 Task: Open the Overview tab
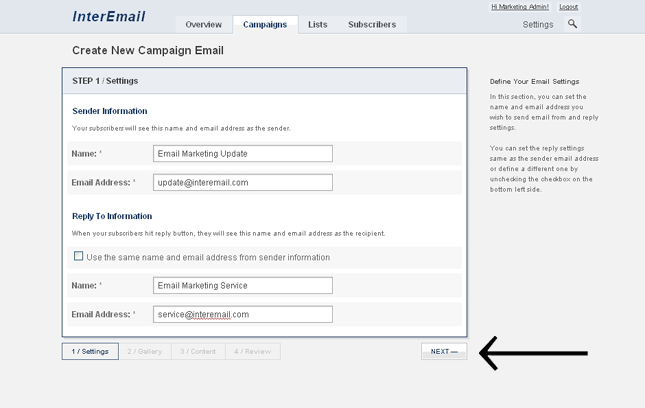coord(203,24)
